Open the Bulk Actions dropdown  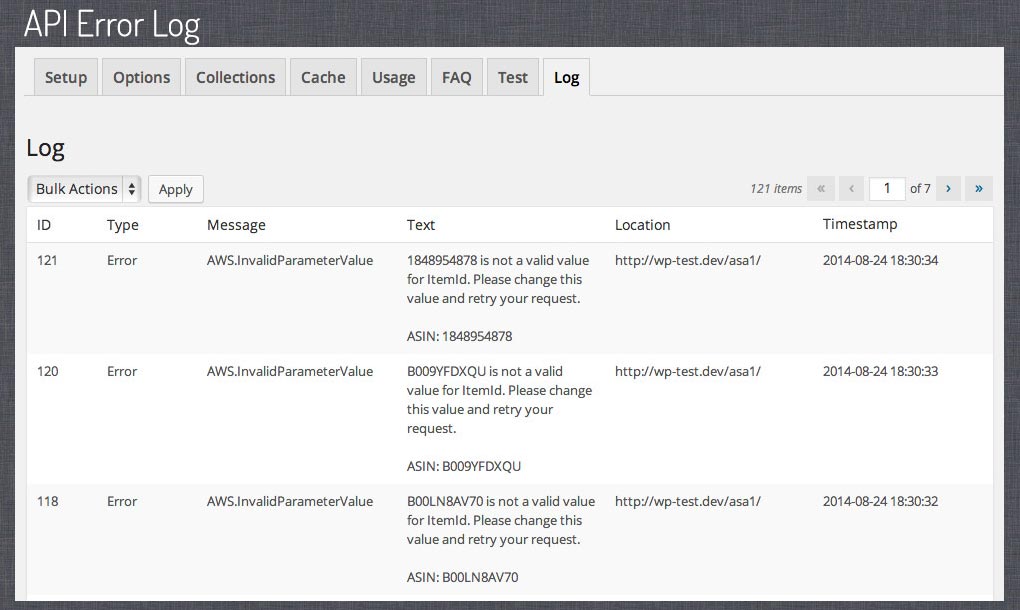pyautogui.click(x=84, y=189)
